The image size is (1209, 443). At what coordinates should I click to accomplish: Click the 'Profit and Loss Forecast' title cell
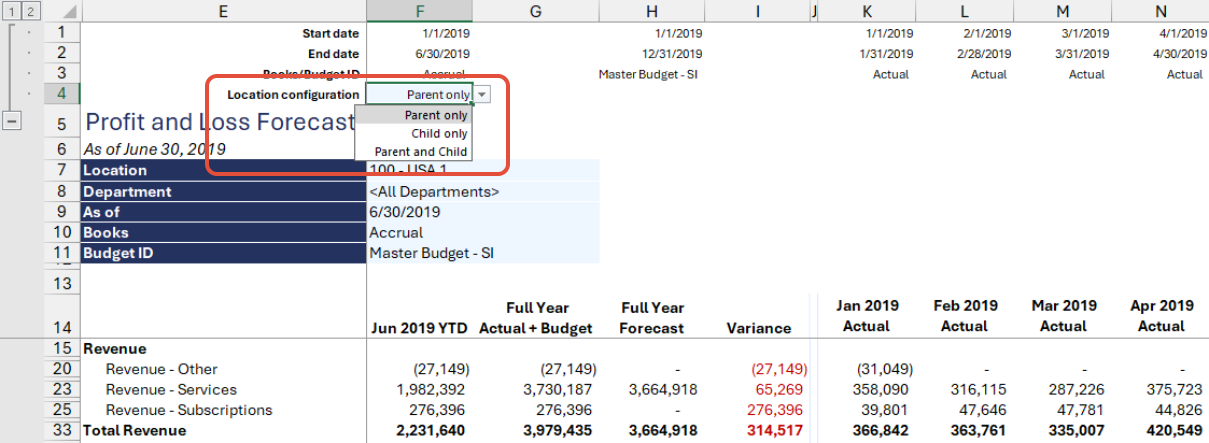click(220, 122)
